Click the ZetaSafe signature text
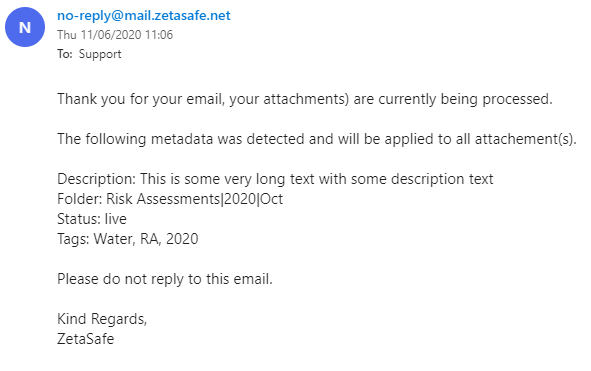Viewport: 591px width, 371px height. (85, 339)
